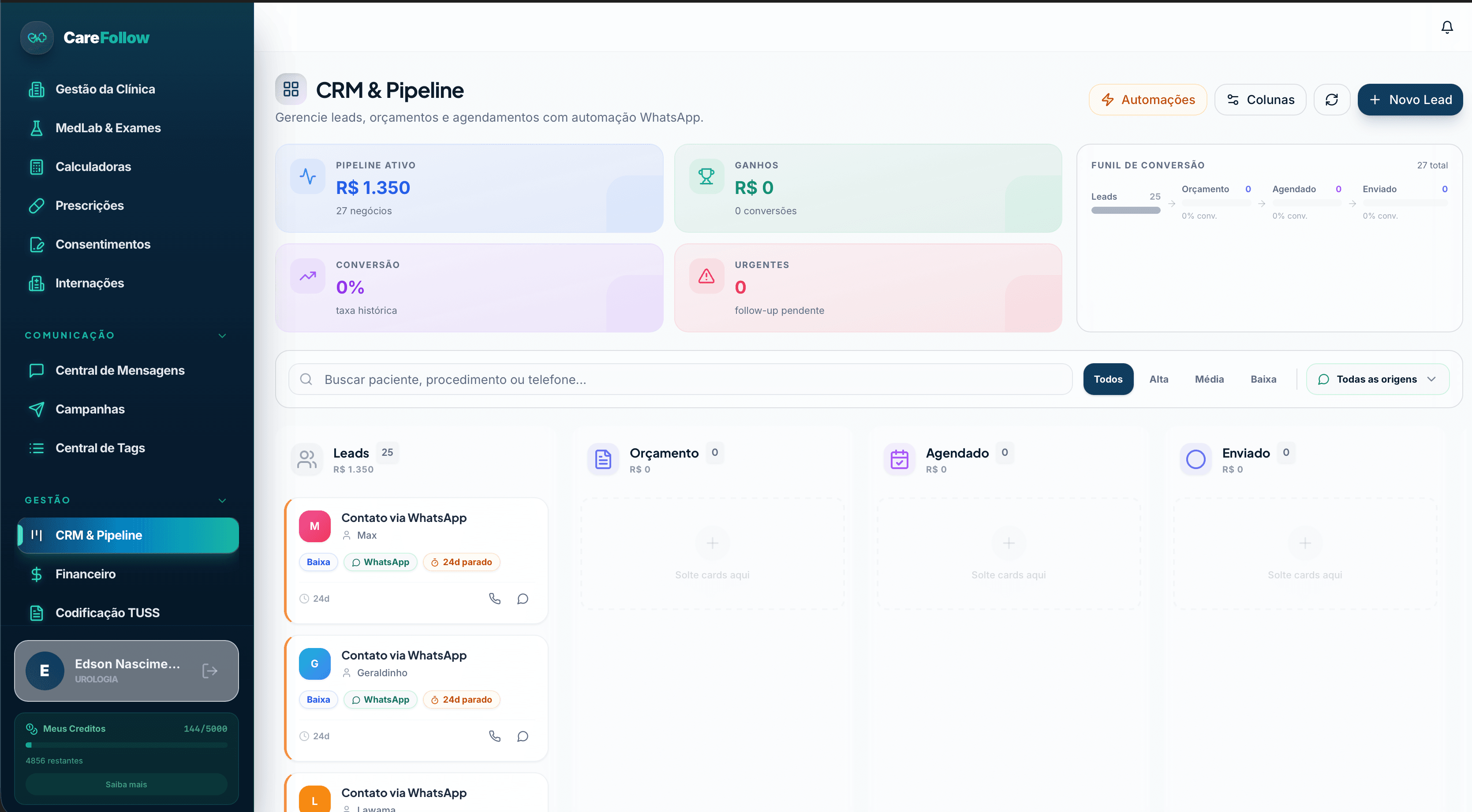This screenshot has width=1472, height=812.
Task: Open the Todas as origens dropdown
Action: (1378, 379)
